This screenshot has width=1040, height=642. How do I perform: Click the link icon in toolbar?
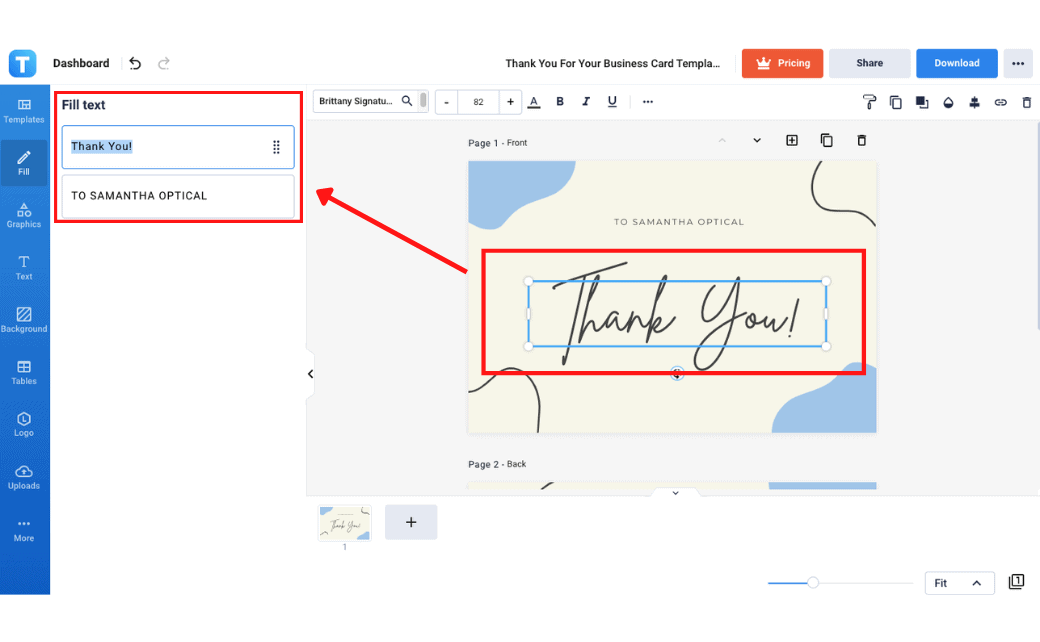(x=1000, y=102)
